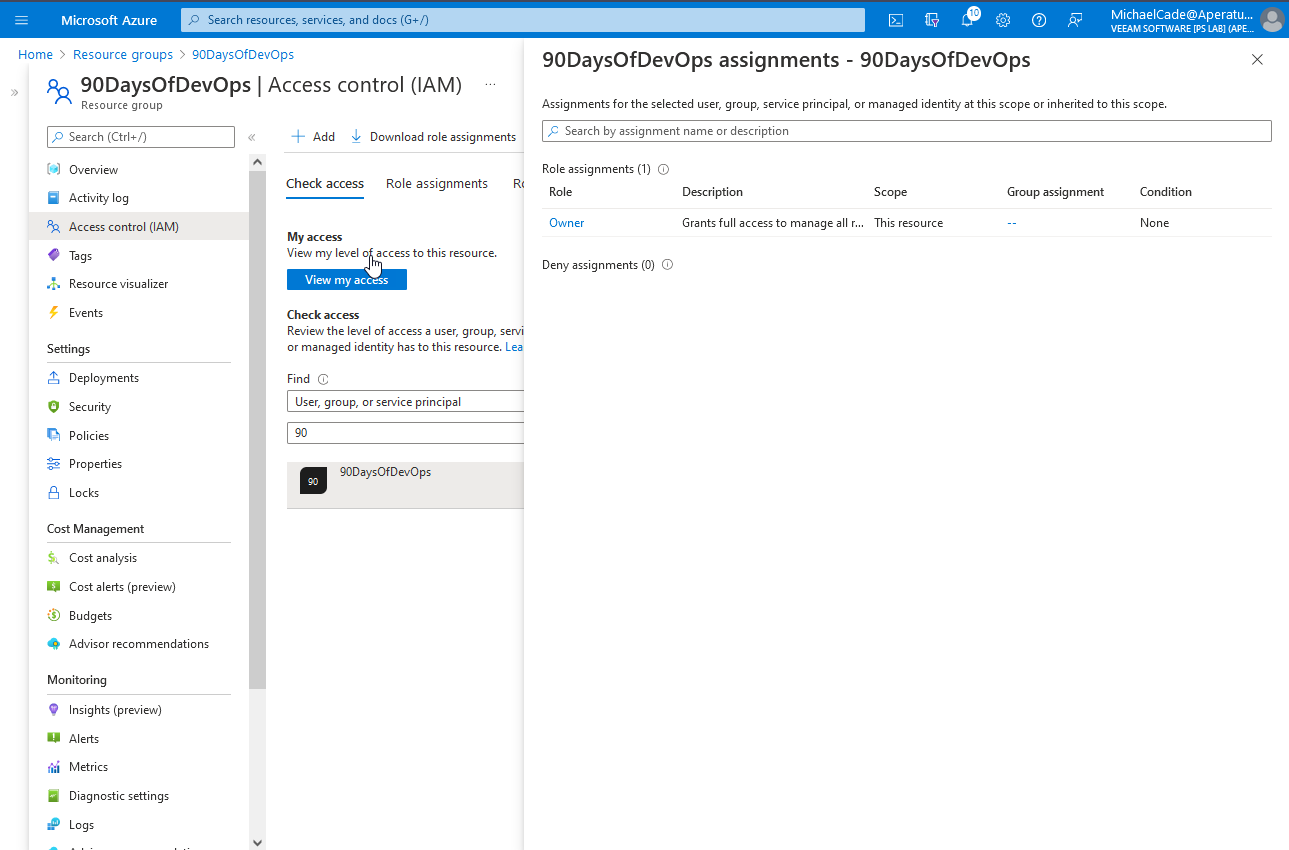Screen dimensions: 1289x850
Task: Expand the hidden side panel arrows
Action: tap(14, 93)
